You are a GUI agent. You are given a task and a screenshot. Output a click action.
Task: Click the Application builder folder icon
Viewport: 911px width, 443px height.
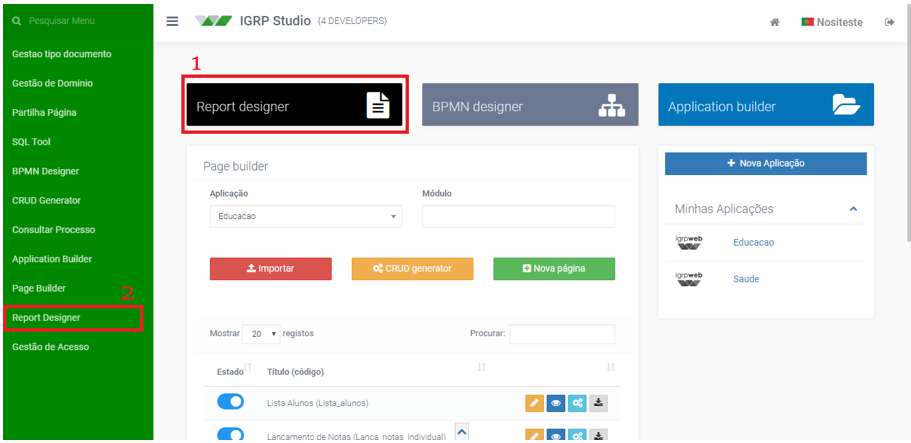coord(847,105)
